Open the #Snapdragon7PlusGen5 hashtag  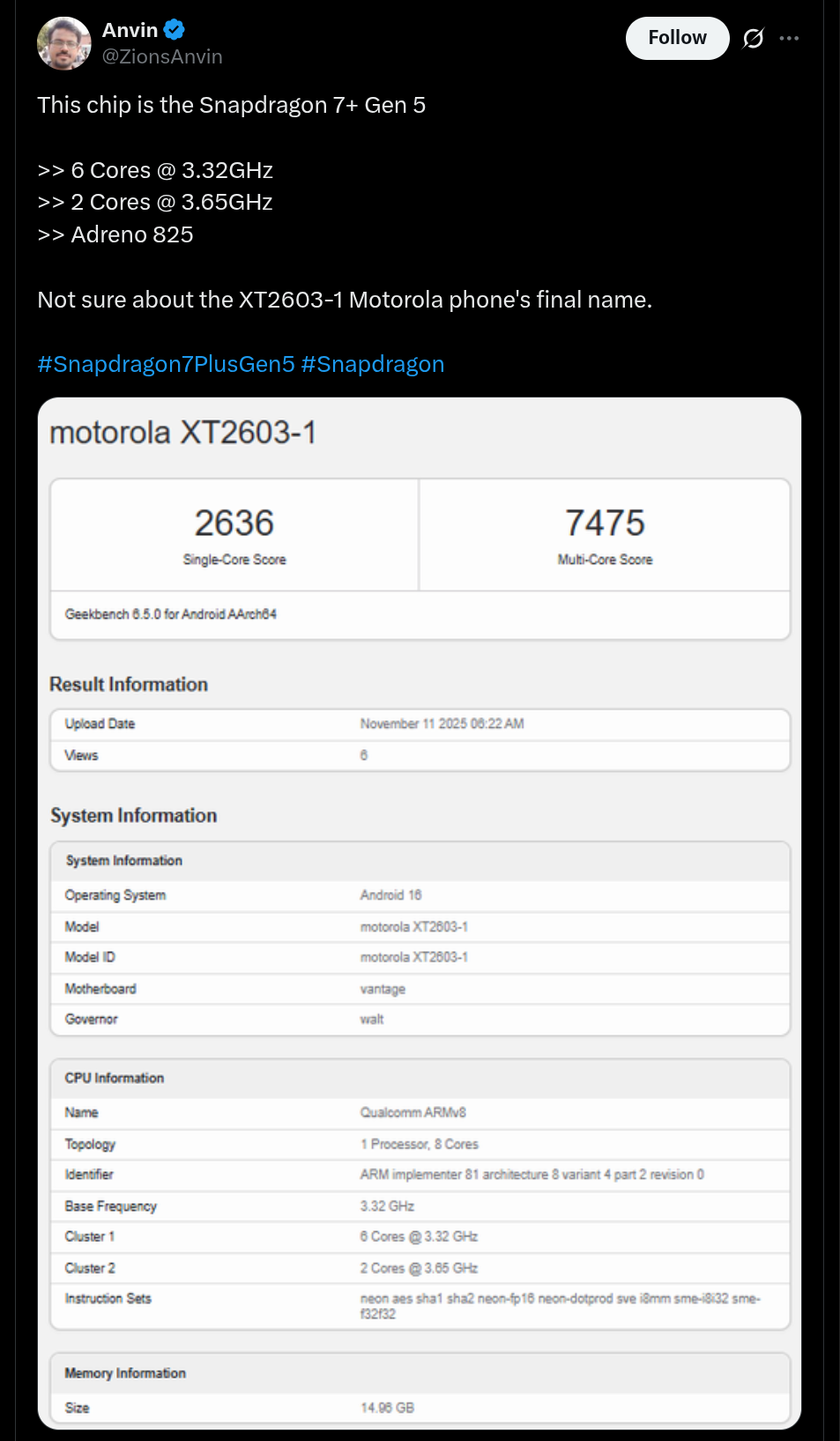coord(166,364)
